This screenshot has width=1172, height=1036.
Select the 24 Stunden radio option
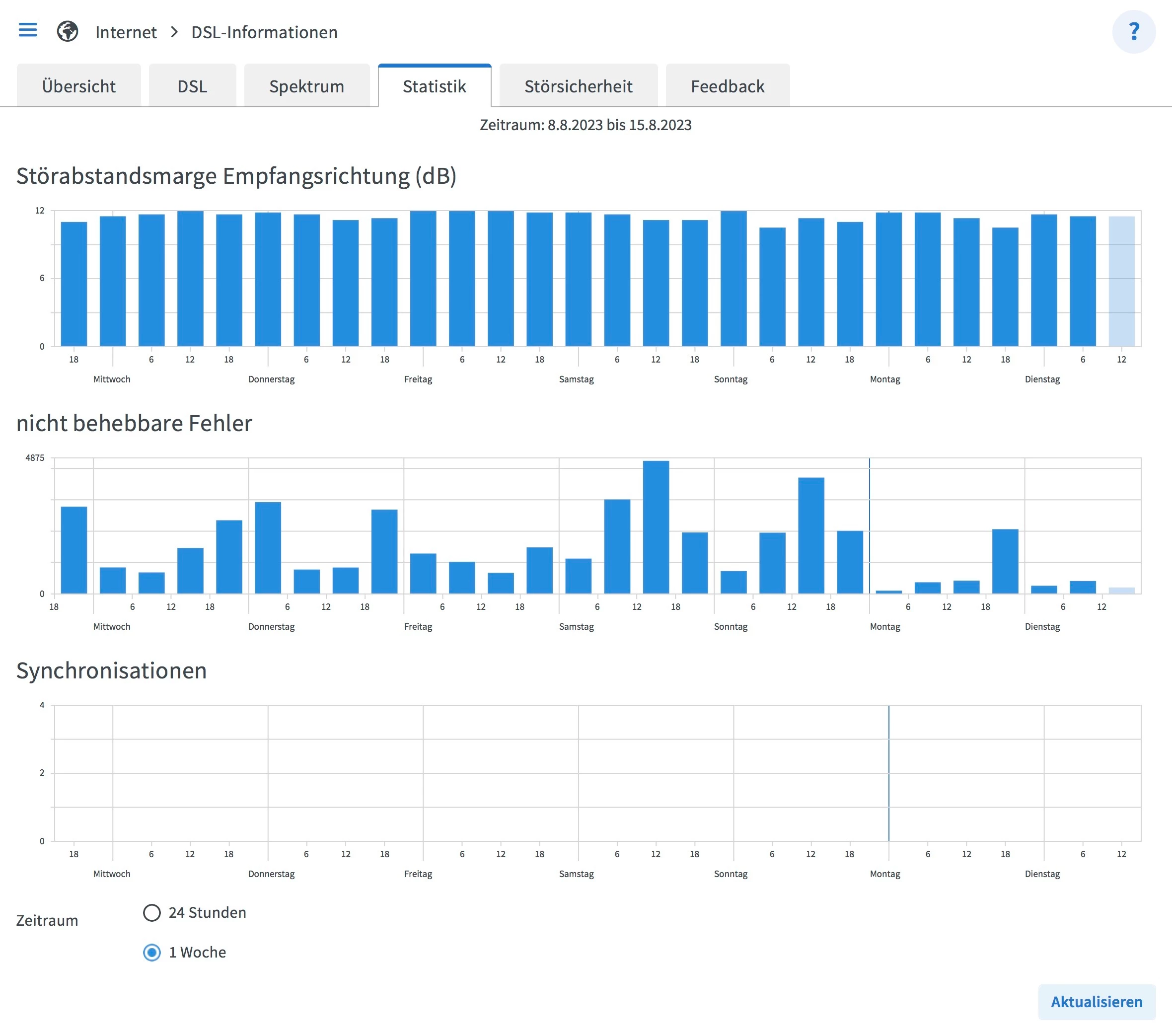click(152, 912)
